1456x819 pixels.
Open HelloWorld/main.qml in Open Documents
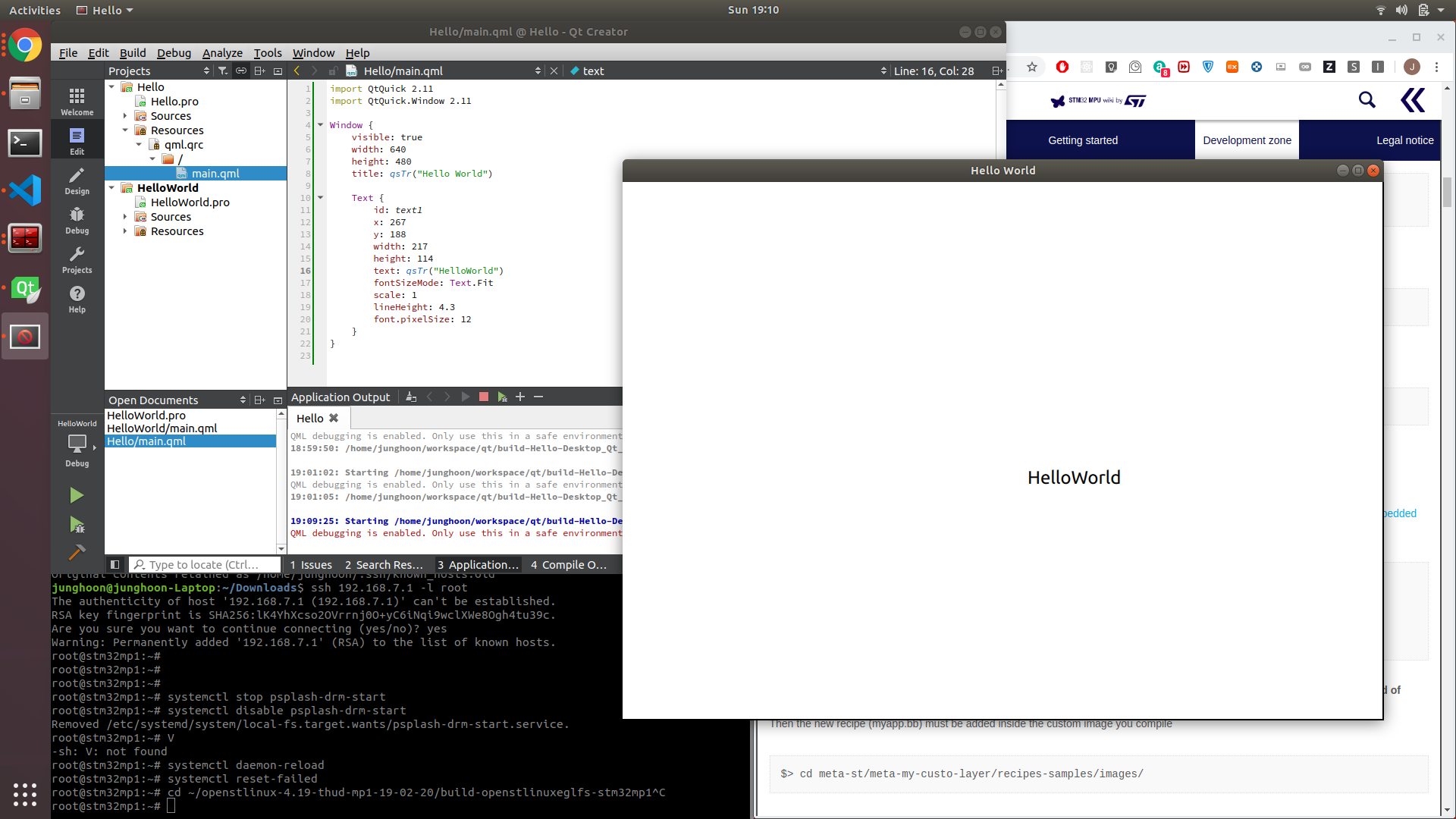click(x=162, y=428)
